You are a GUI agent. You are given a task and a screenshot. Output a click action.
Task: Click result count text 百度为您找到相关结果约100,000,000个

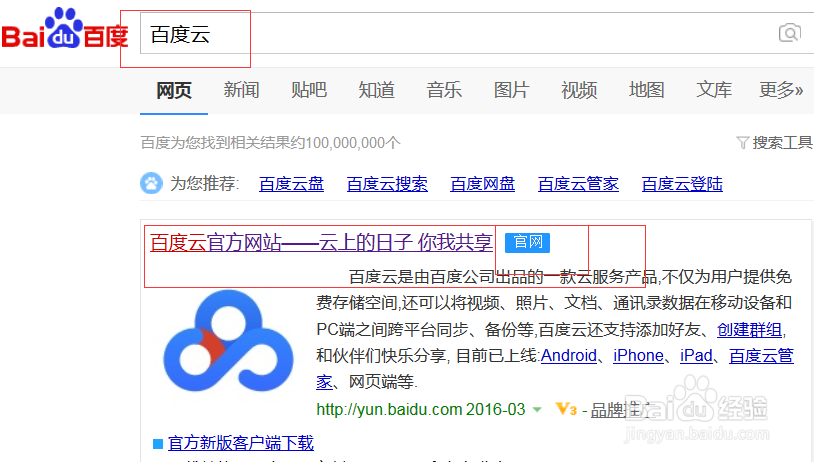(270, 143)
